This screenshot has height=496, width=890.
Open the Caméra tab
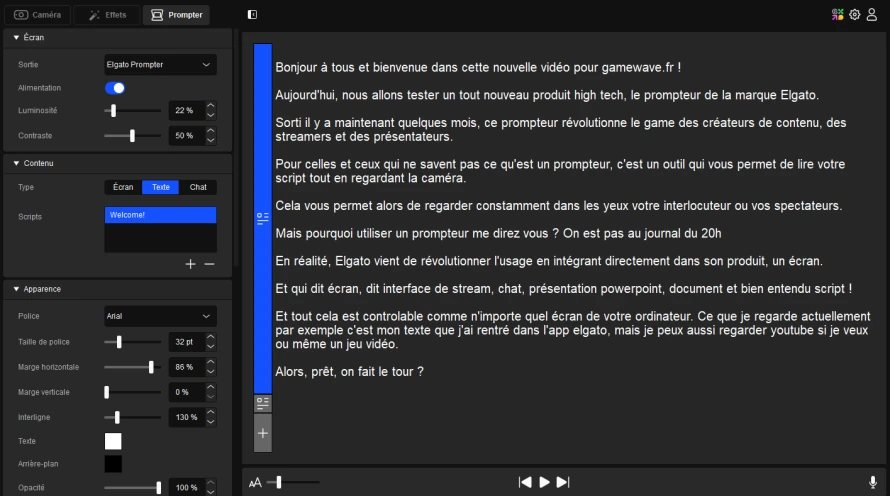coord(37,15)
